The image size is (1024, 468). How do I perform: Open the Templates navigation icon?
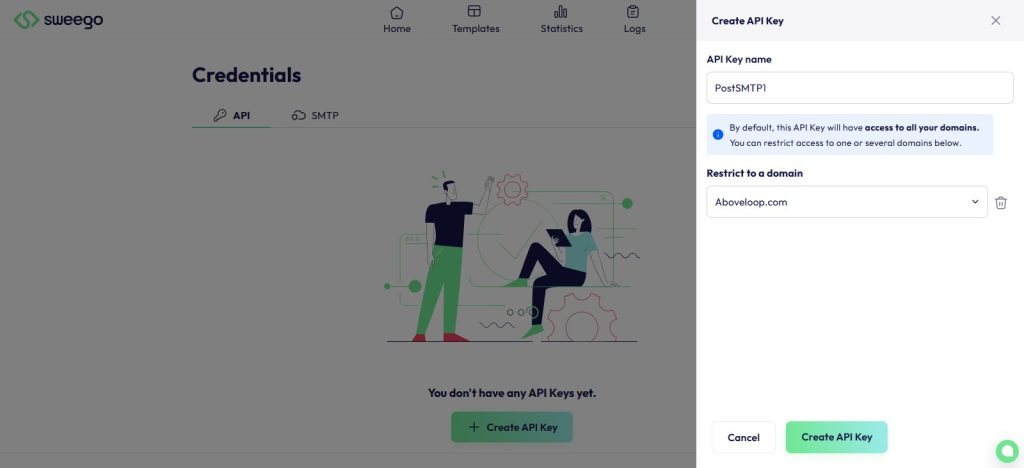(x=475, y=12)
